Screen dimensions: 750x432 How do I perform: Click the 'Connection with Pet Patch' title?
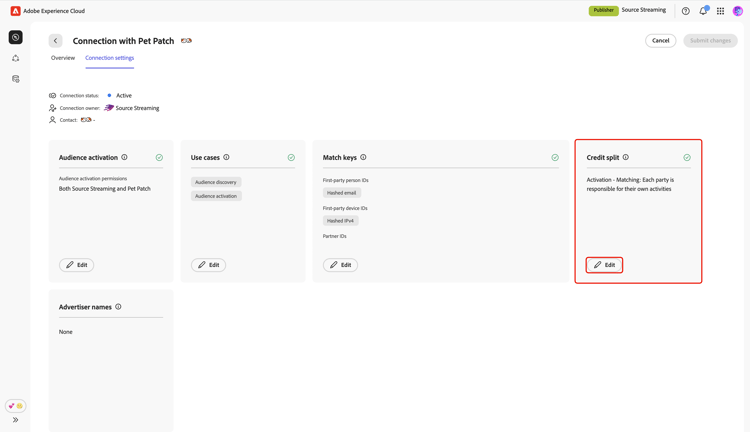(x=123, y=41)
